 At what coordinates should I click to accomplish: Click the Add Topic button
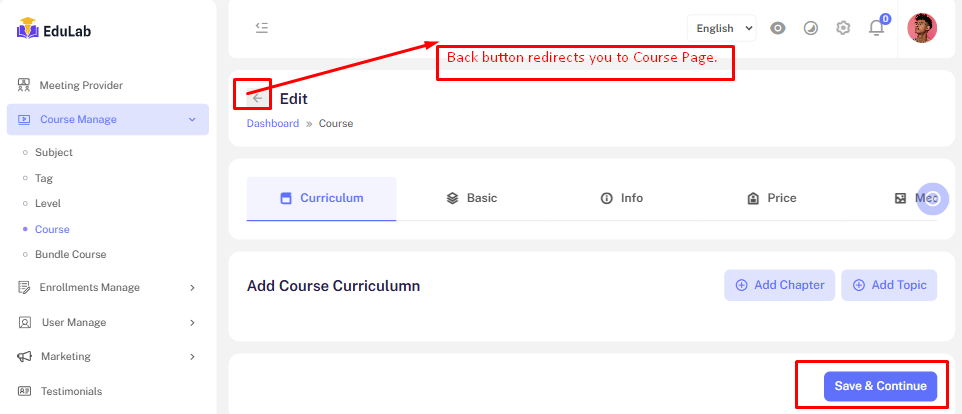pyautogui.click(x=889, y=285)
